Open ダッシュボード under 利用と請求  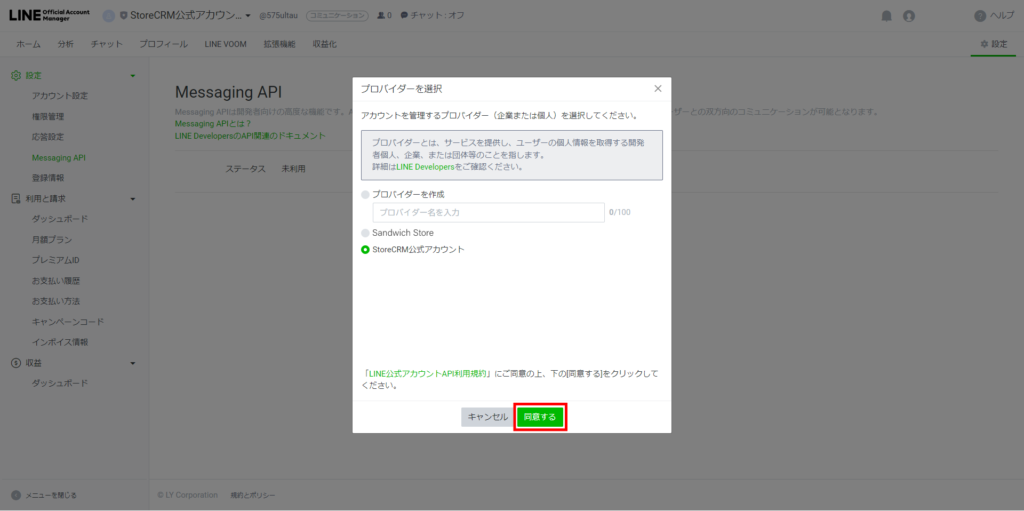pyautogui.click(x=59, y=219)
